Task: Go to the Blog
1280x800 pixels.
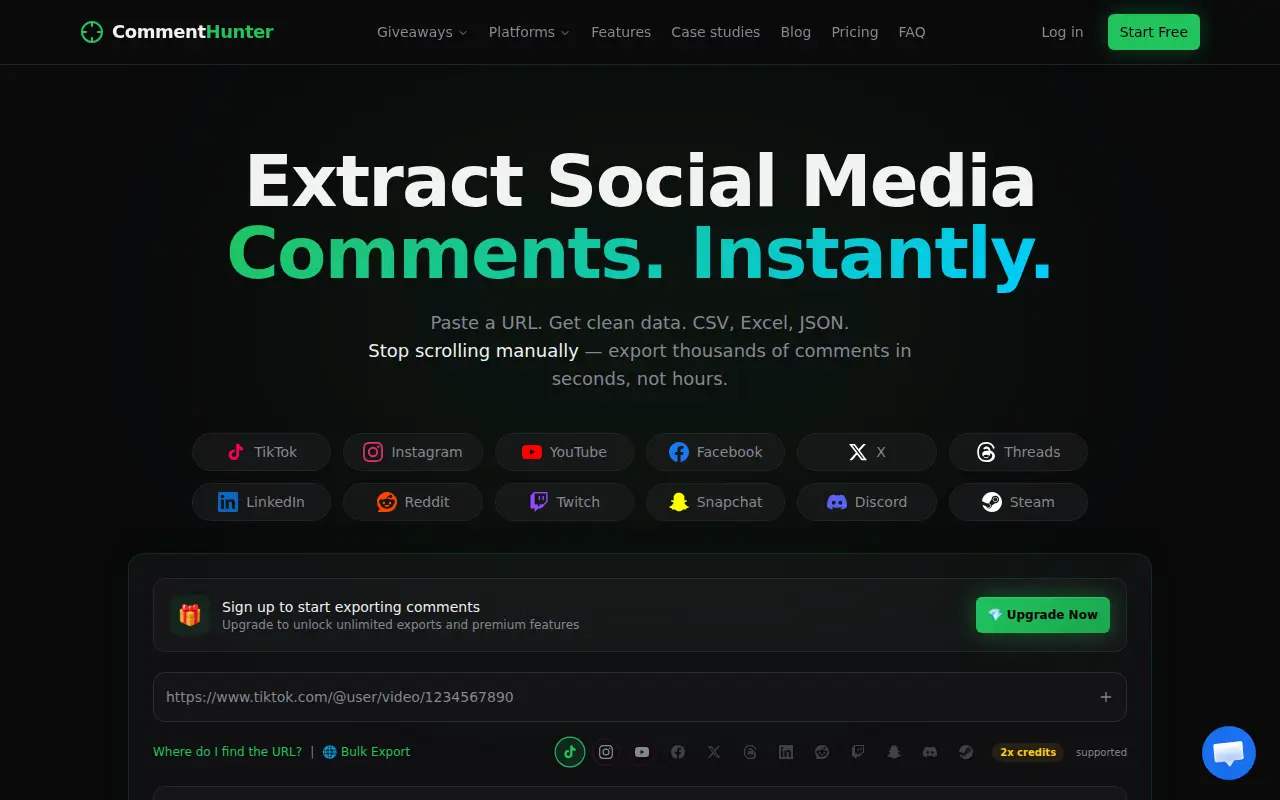Action: pyautogui.click(x=796, y=32)
